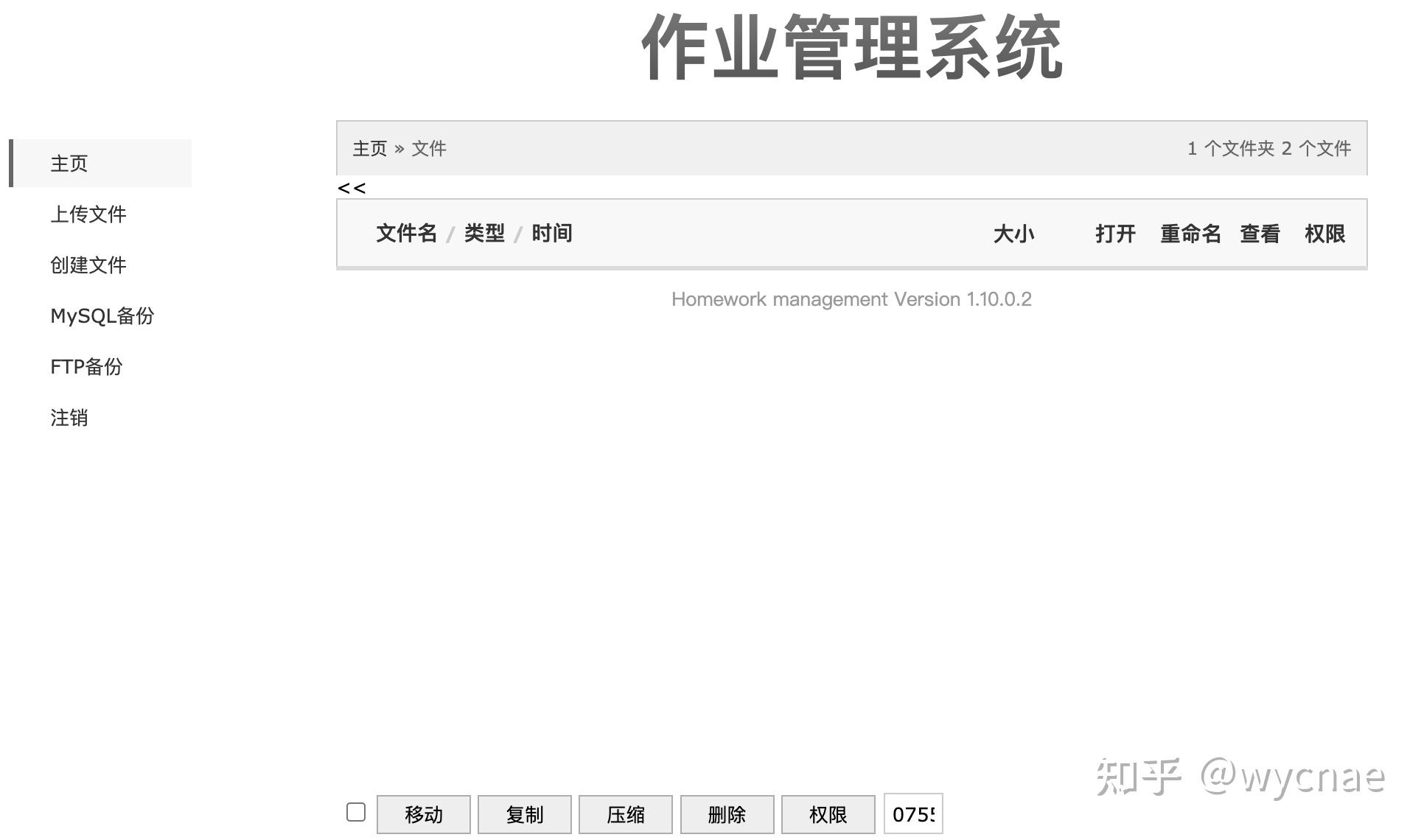Open the 主页 sidebar item
This screenshot has height=840, width=1421.
101,163
